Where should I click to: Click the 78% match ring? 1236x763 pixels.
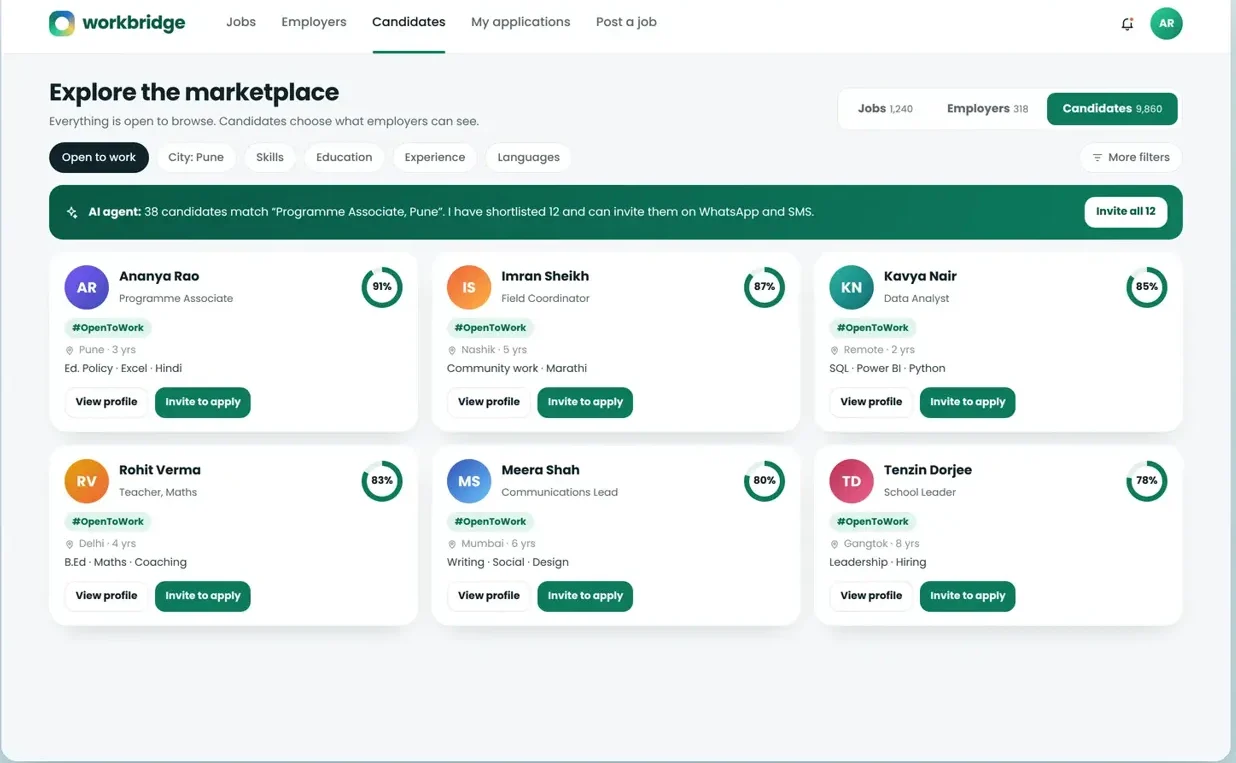pos(1146,481)
